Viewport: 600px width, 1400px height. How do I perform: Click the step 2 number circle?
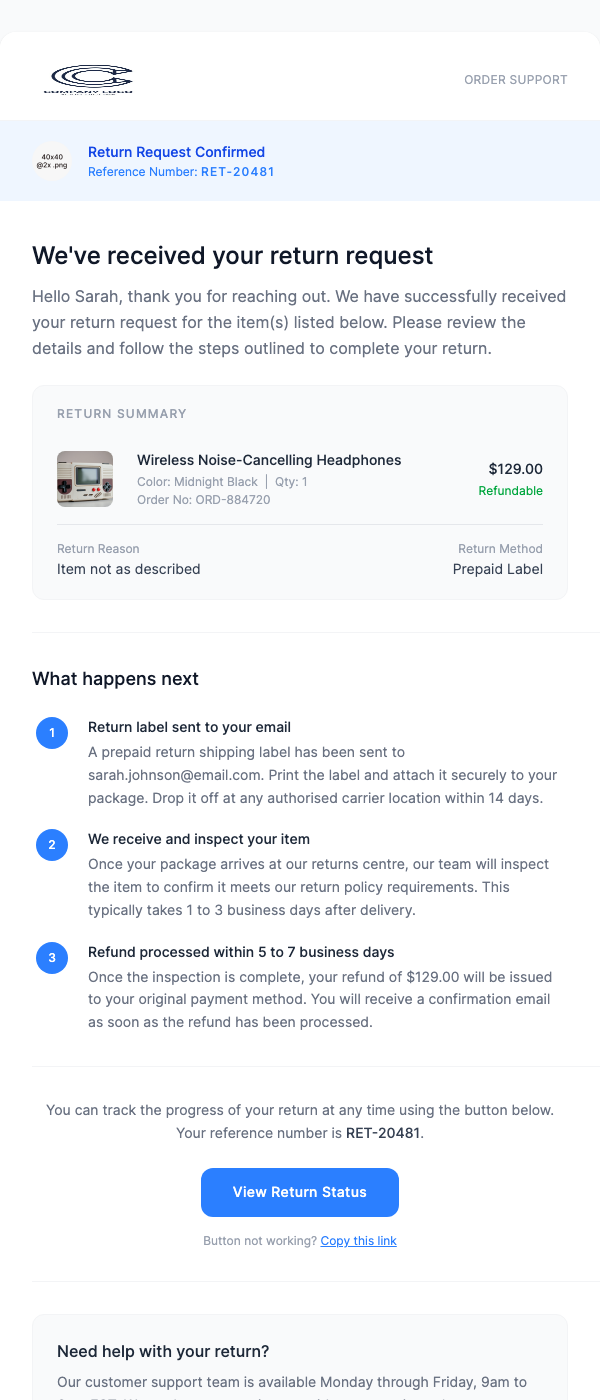(x=52, y=846)
